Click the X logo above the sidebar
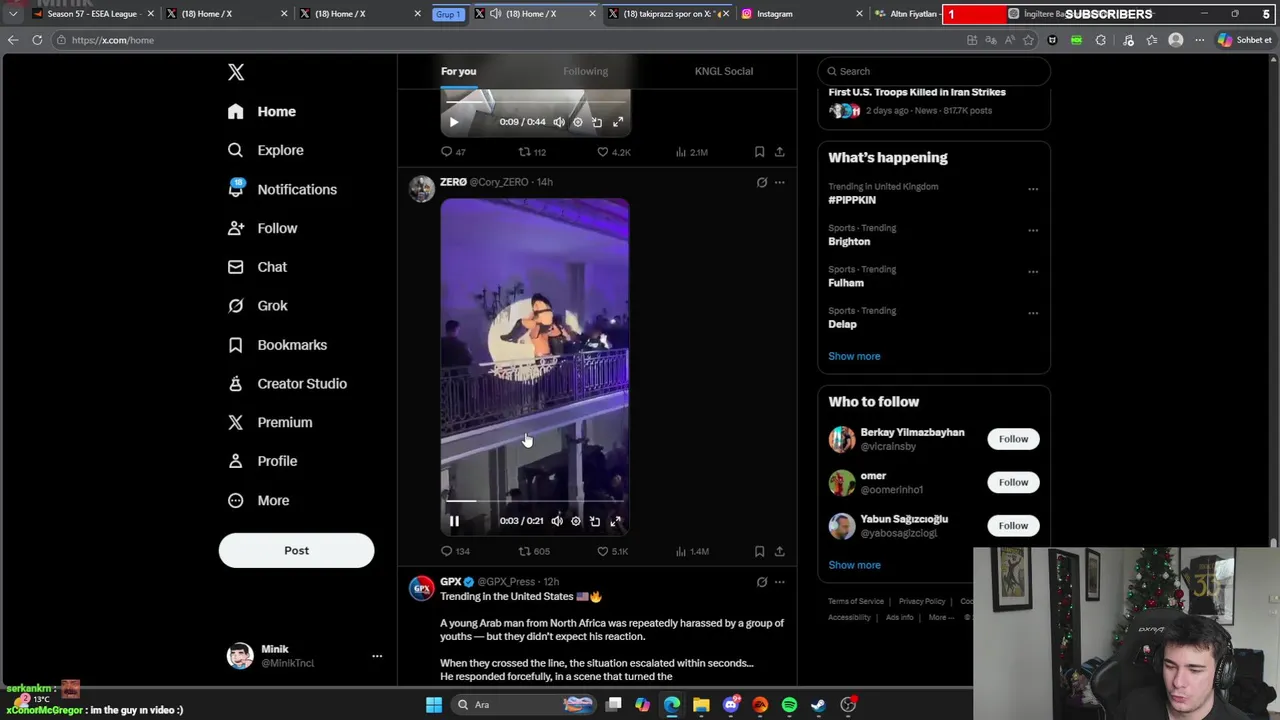Screen dimensions: 1280x720 point(236,72)
